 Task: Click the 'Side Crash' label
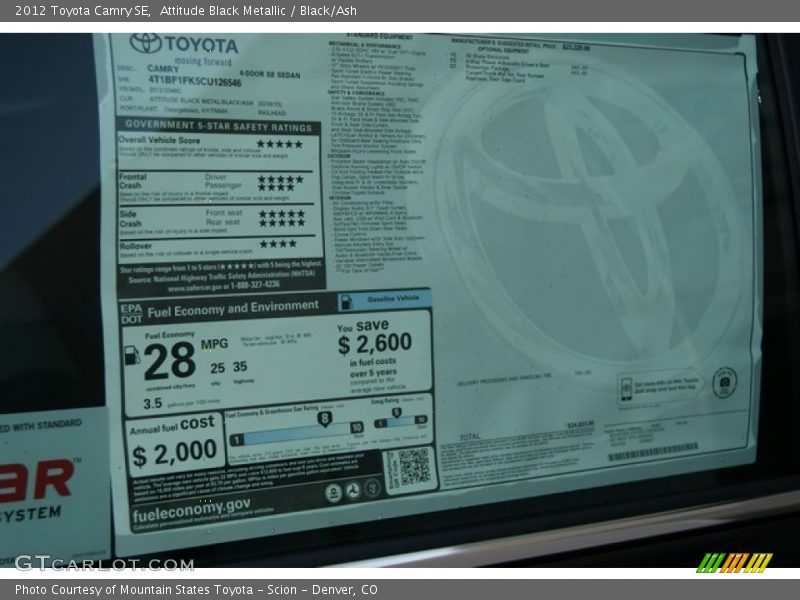(x=131, y=218)
